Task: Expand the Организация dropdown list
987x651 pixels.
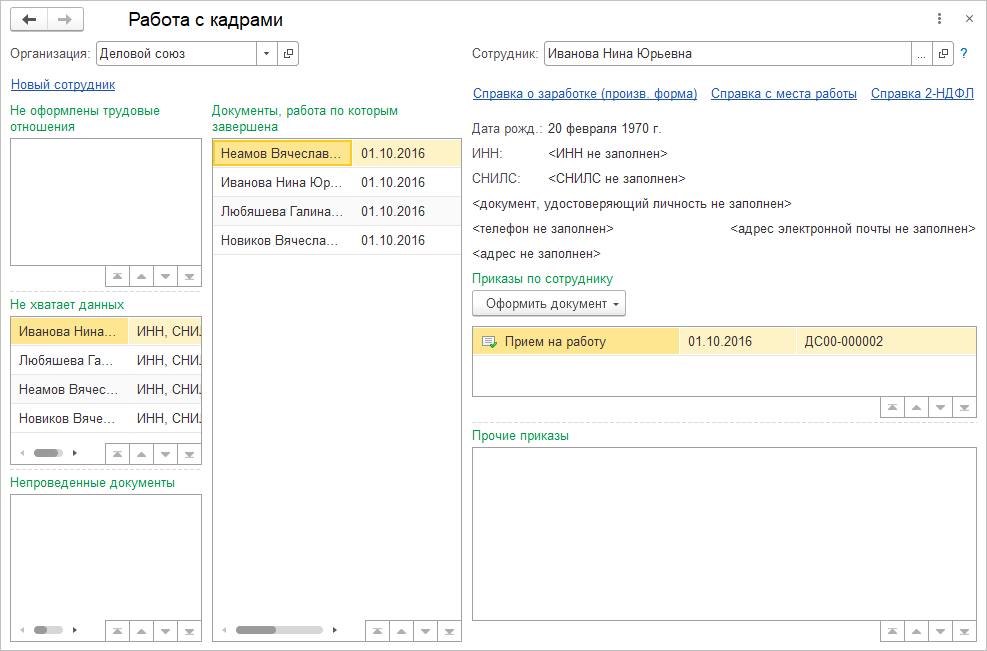Action: [x=267, y=54]
